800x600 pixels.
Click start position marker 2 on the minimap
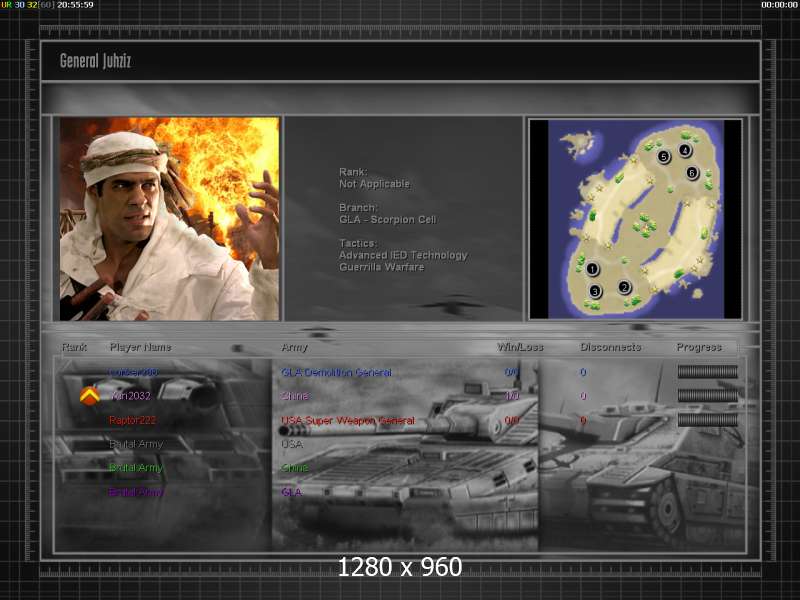(624, 287)
